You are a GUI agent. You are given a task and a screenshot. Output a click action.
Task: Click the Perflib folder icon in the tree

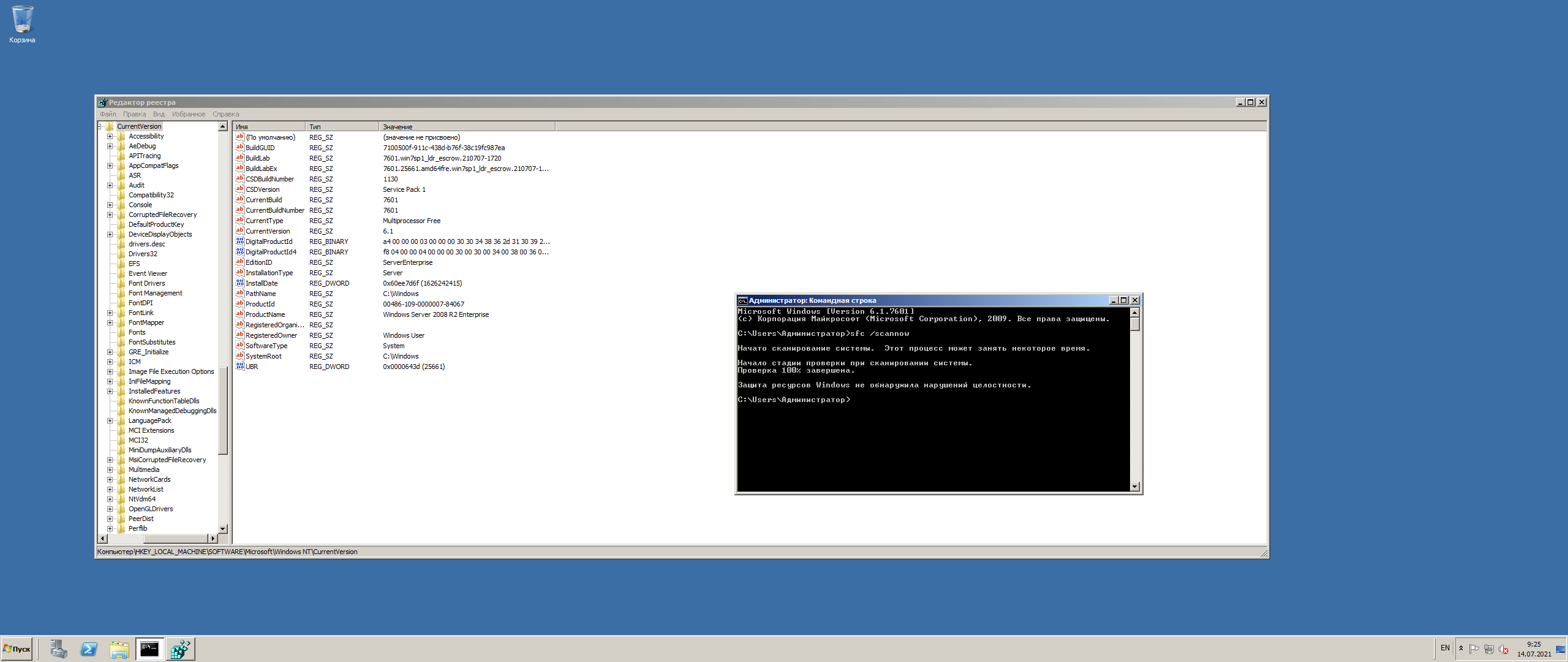point(121,528)
